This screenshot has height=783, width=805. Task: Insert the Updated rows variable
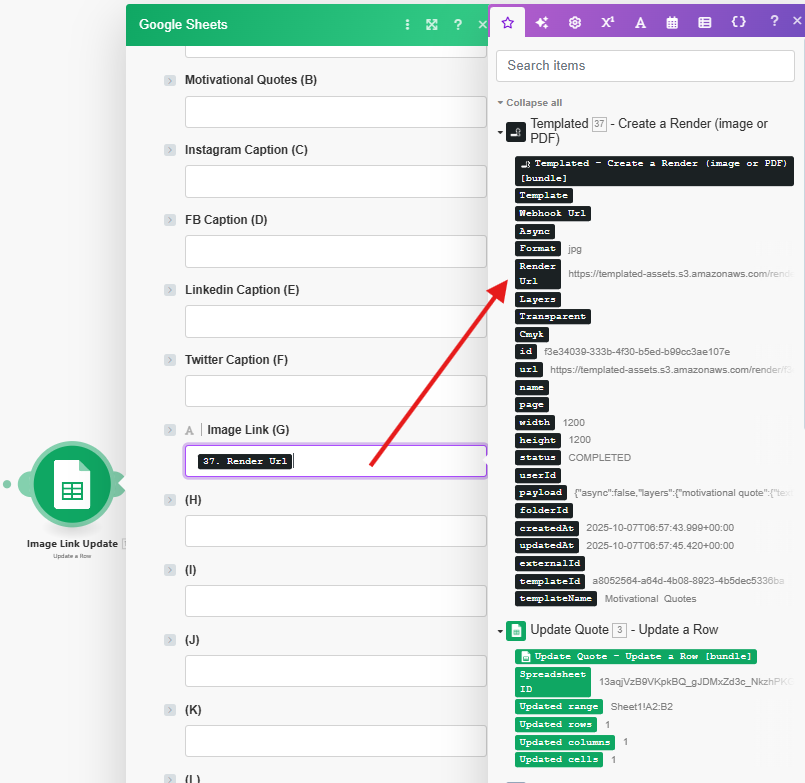click(x=555, y=724)
